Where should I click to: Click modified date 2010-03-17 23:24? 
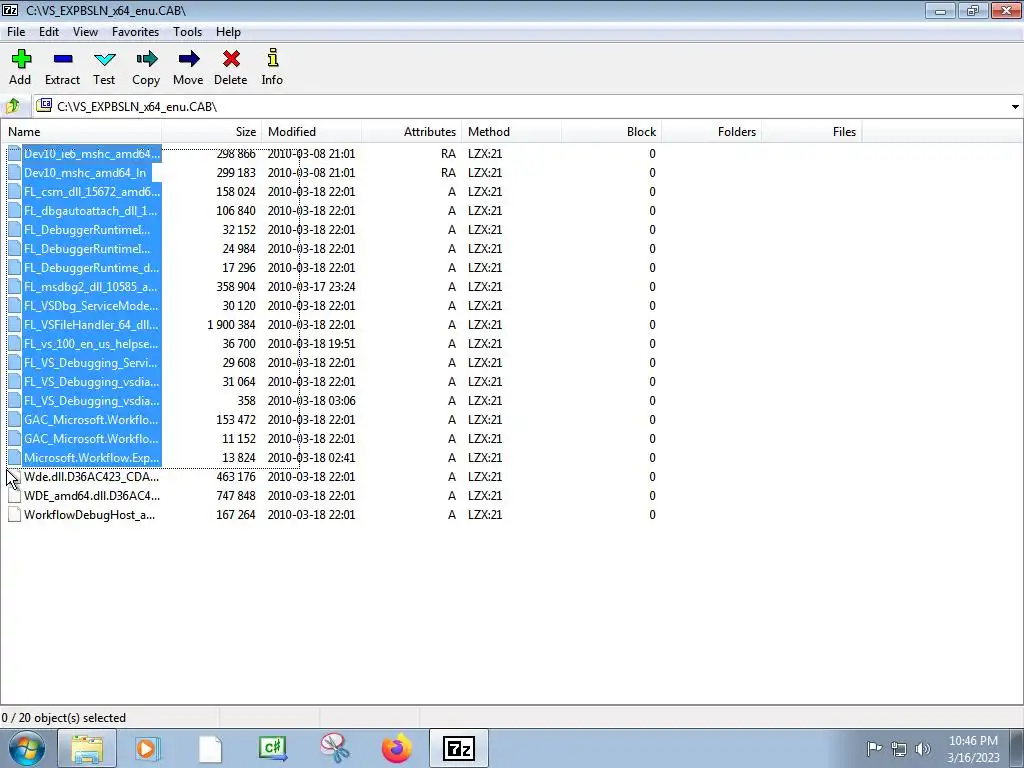(x=312, y=287)
